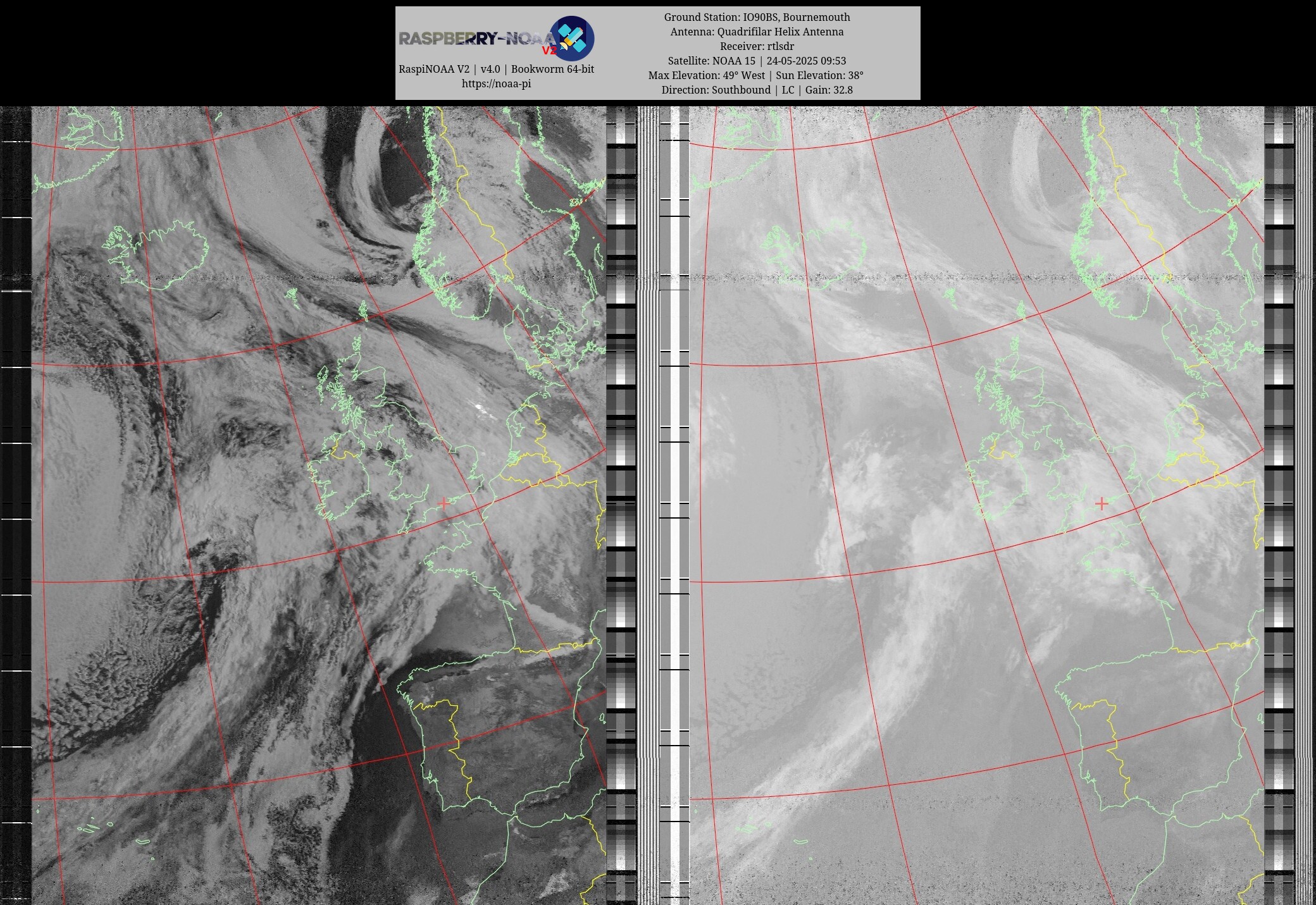Click 'Satellite: NOAA 15 | 24-05-2025 09:53' line
The width and height of the screenshot is (1316, 905).
pyautogui.click(x=757, y=61)
